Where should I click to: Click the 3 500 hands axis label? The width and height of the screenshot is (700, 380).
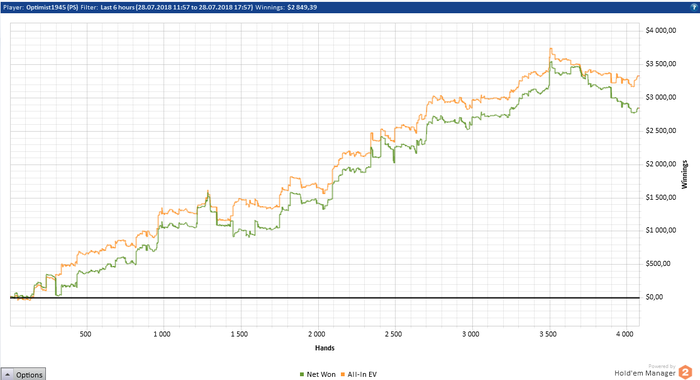coord(548,334)
